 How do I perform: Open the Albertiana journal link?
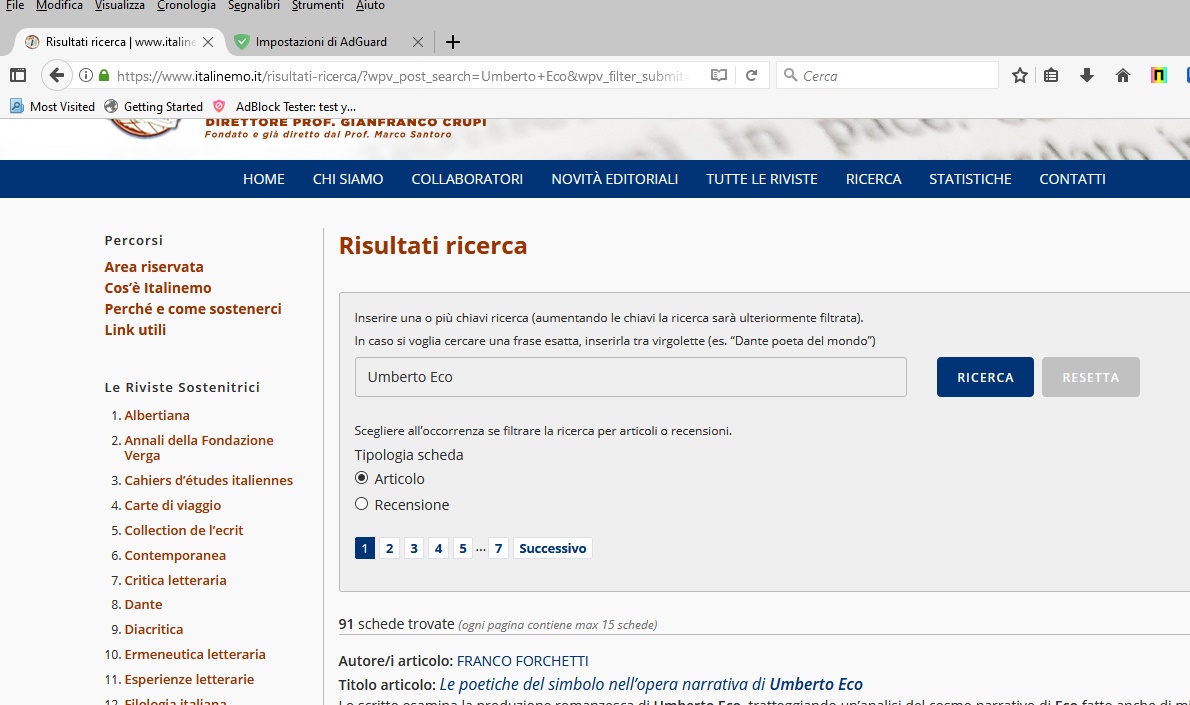(x=157, y=415)
